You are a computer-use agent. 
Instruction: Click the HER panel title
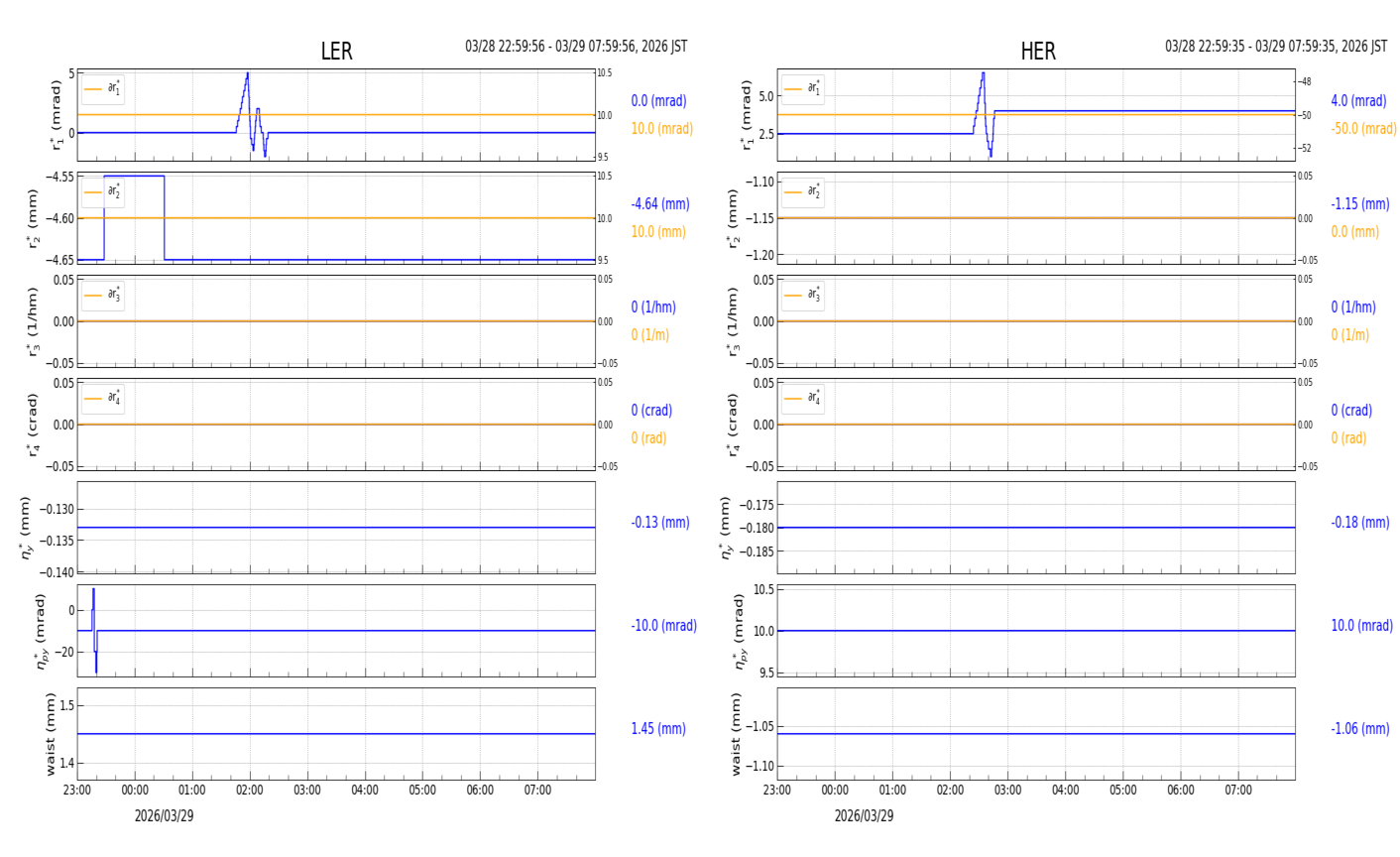(1037, 52)
